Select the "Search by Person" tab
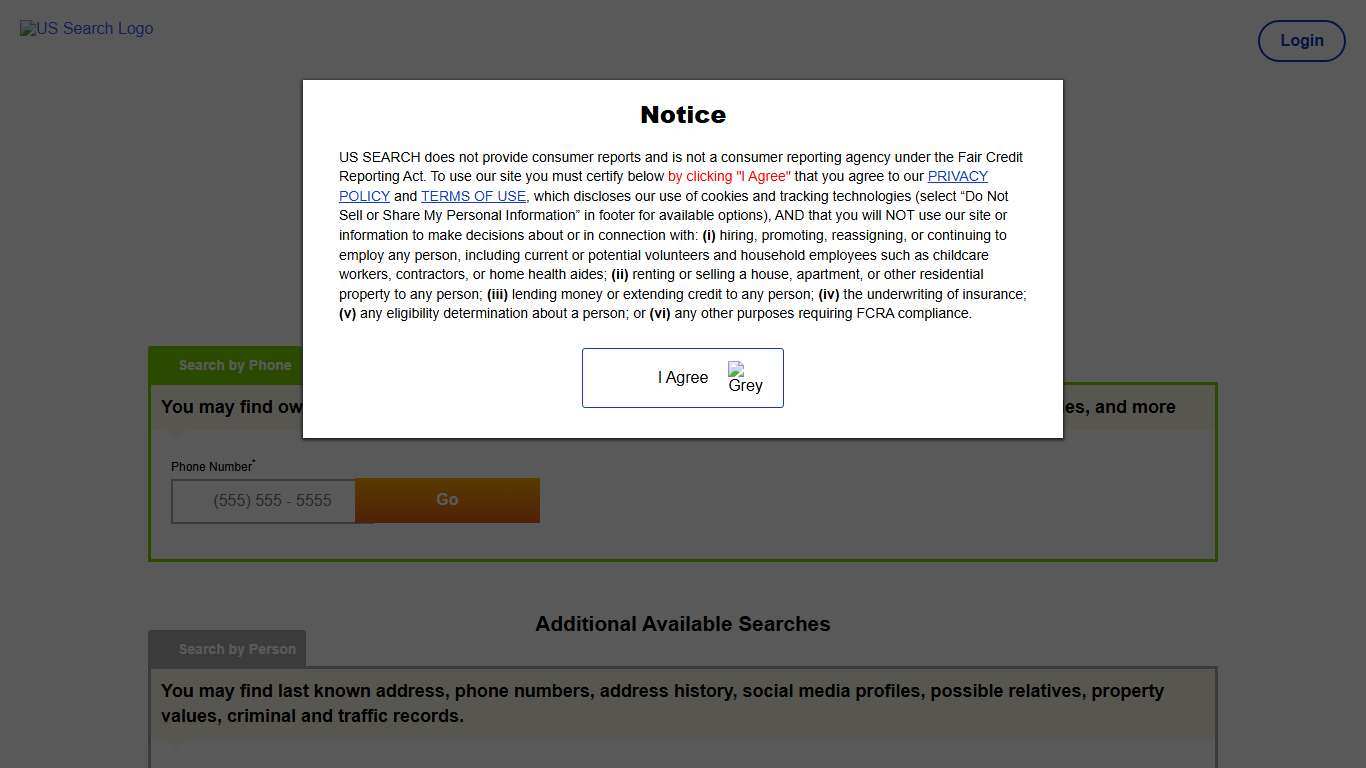Screen dimensions: 1366x768 click(x=237, y=649)
